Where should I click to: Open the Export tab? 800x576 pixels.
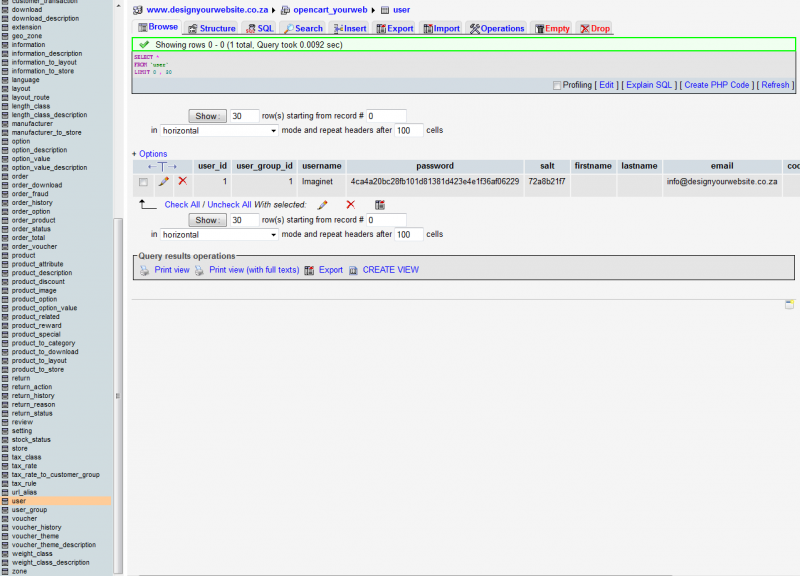point(394,29)
